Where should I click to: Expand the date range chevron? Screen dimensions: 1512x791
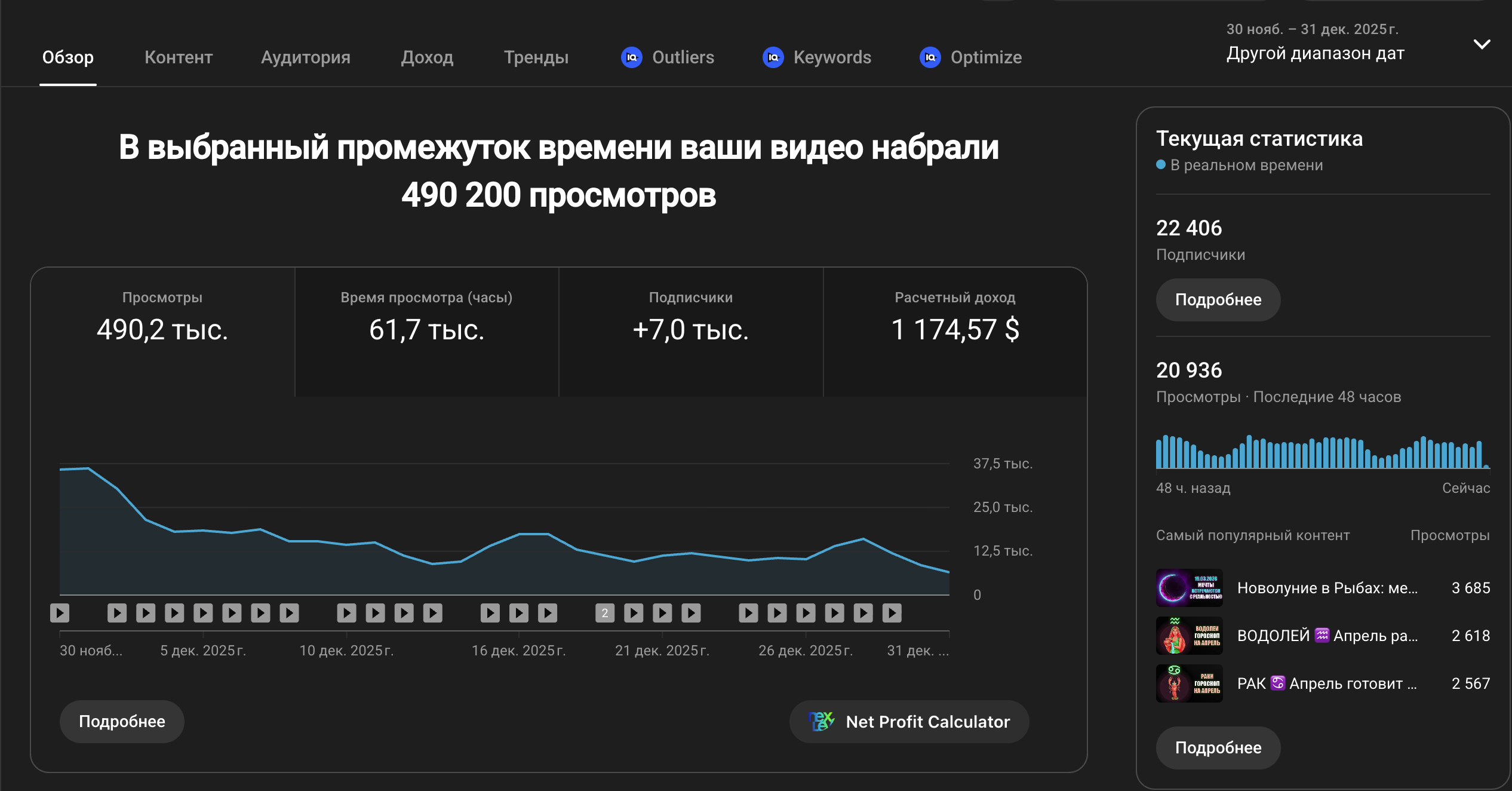pos(1482,44)
